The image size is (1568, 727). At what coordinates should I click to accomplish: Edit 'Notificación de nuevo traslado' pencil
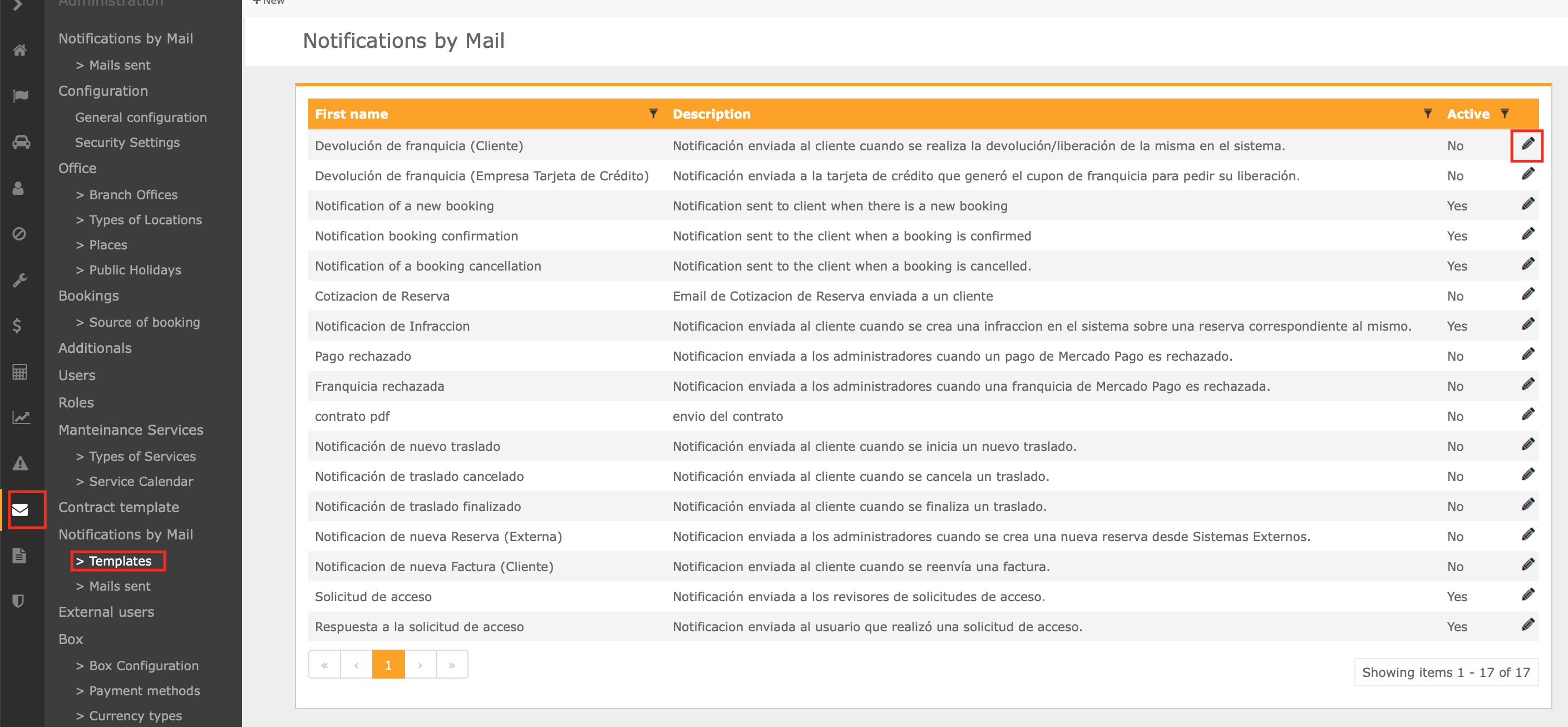(x=1528, y=444)
